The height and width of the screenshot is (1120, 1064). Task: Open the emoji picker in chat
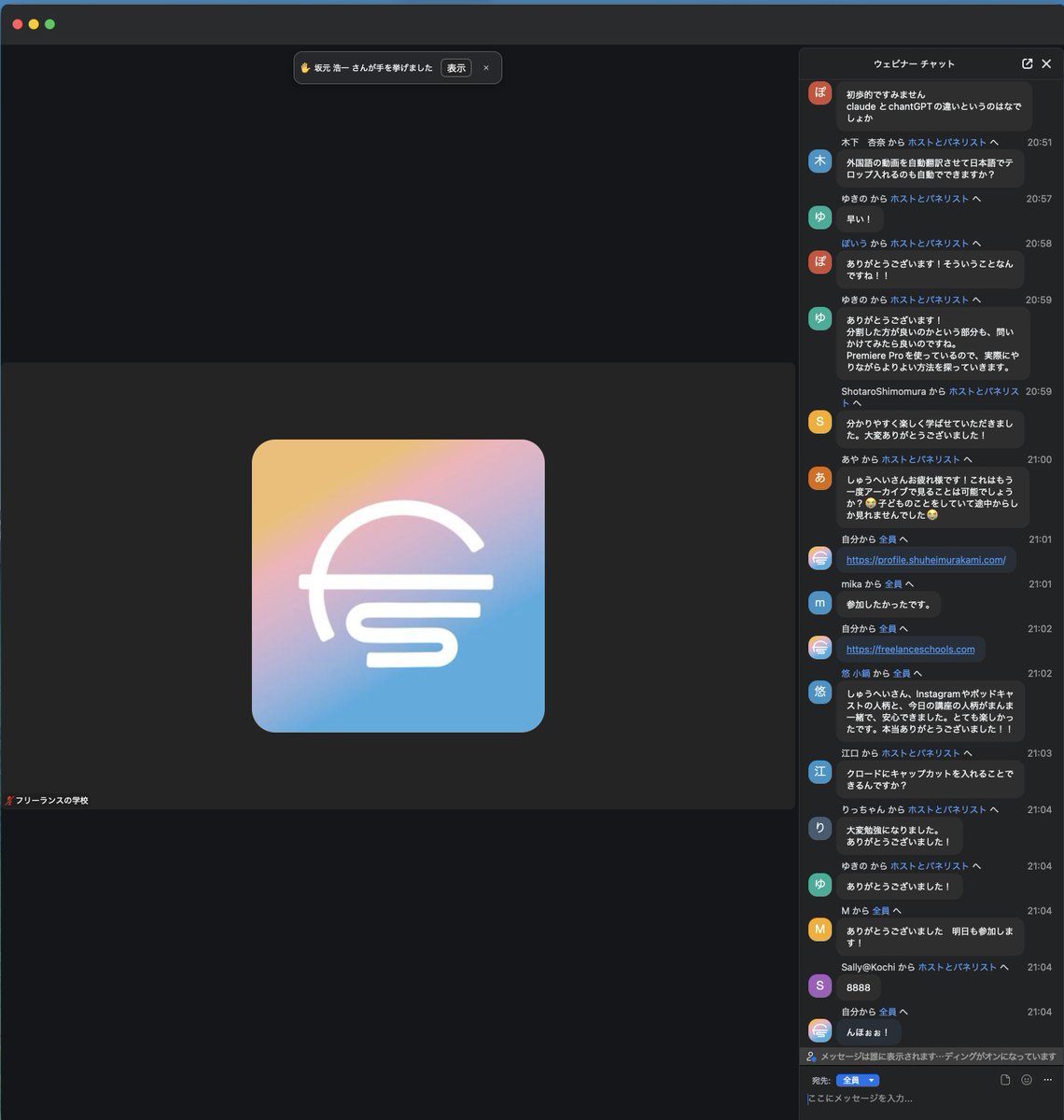point(1027,1080)
